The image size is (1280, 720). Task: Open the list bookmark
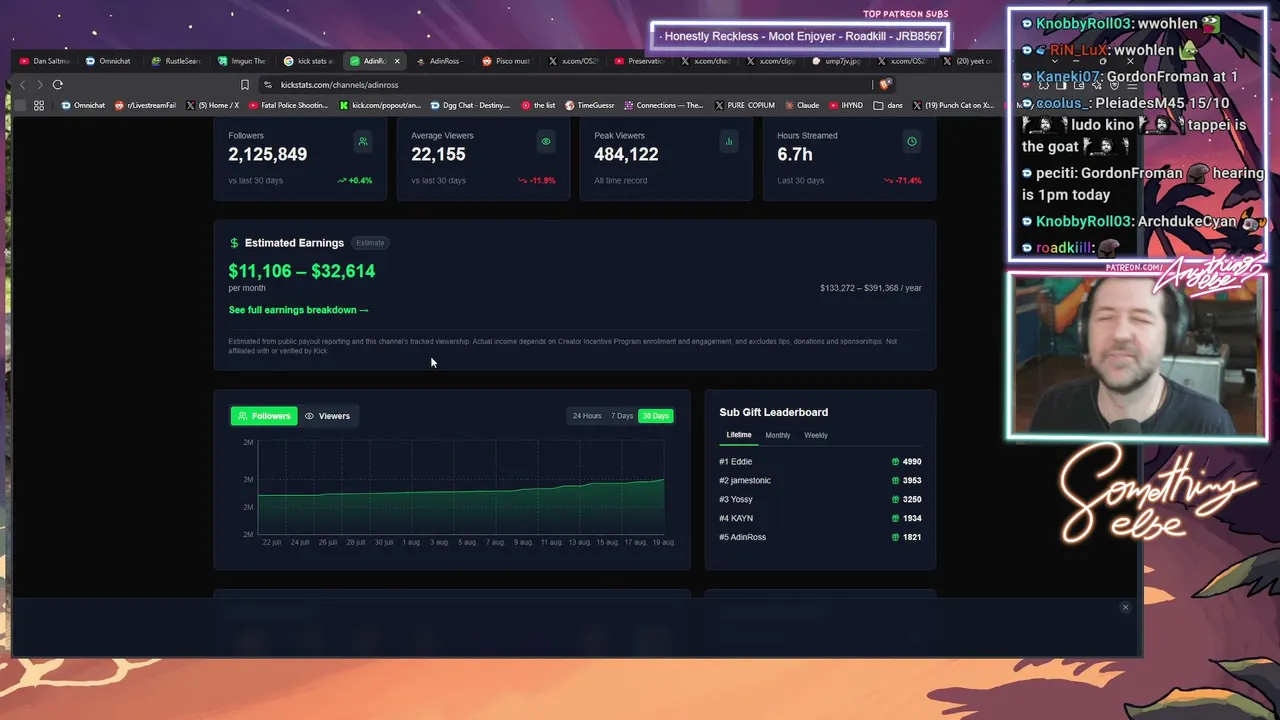pos(539,105)
